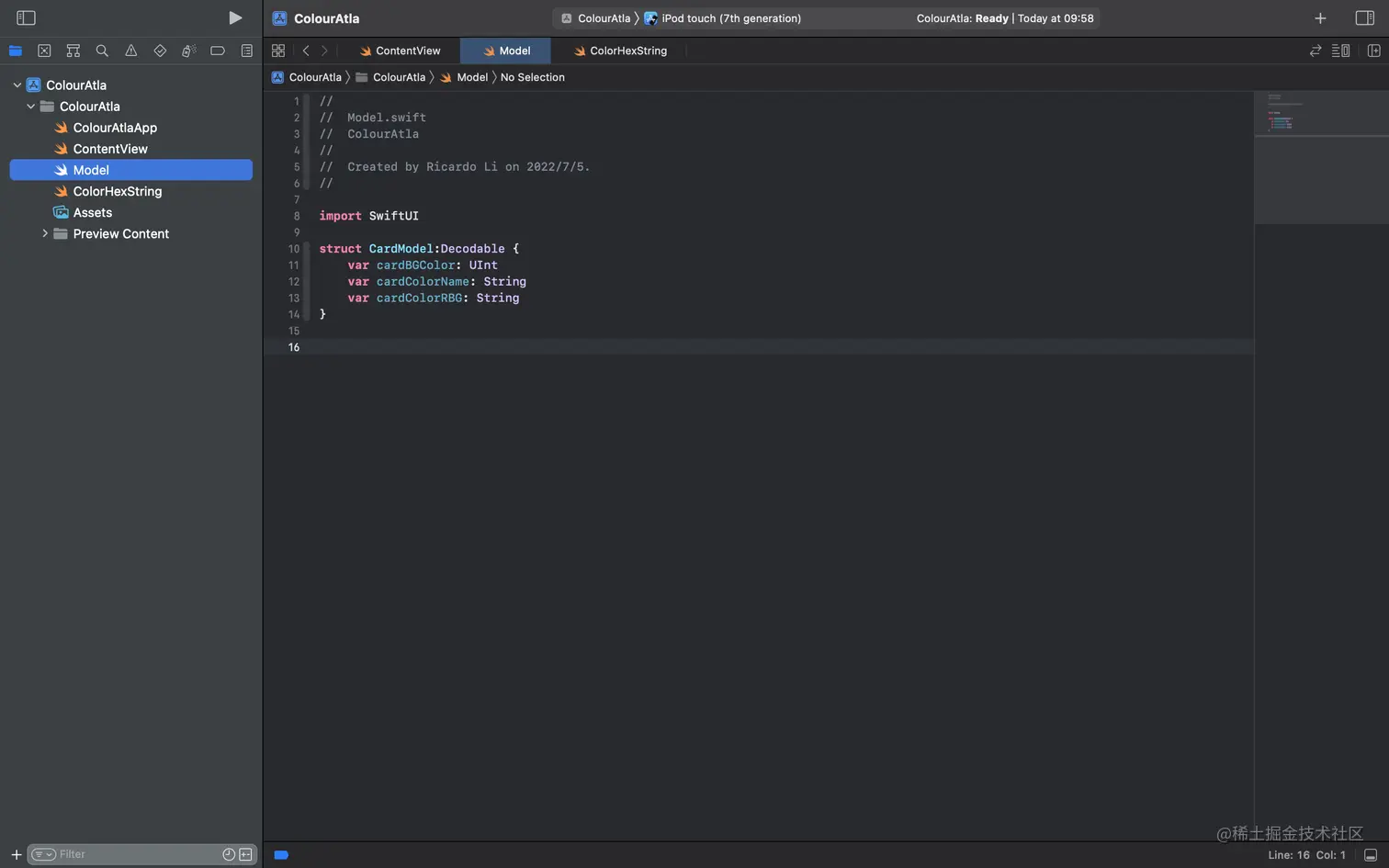Switch to the ColorHexString editor tab
Screen dimensions: 1389x868
[620, 51]
